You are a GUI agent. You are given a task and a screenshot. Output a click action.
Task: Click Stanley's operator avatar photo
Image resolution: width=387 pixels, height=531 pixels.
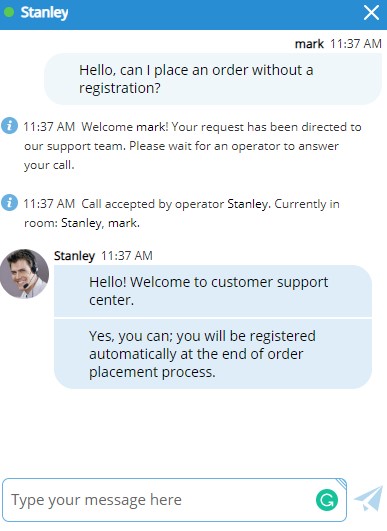[24, 274]
